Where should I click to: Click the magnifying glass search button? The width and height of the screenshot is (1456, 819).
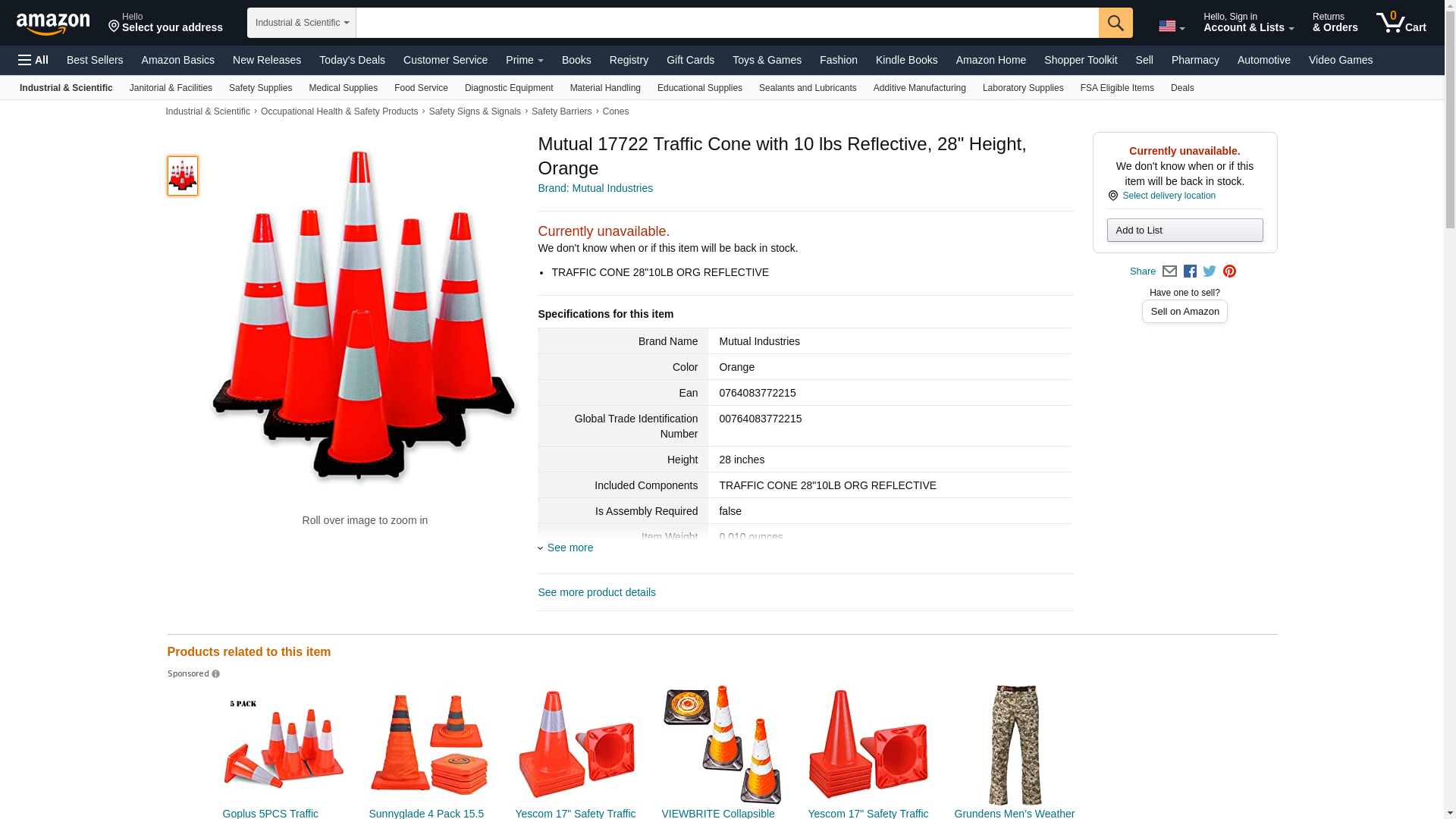(x=1115, y=23)
